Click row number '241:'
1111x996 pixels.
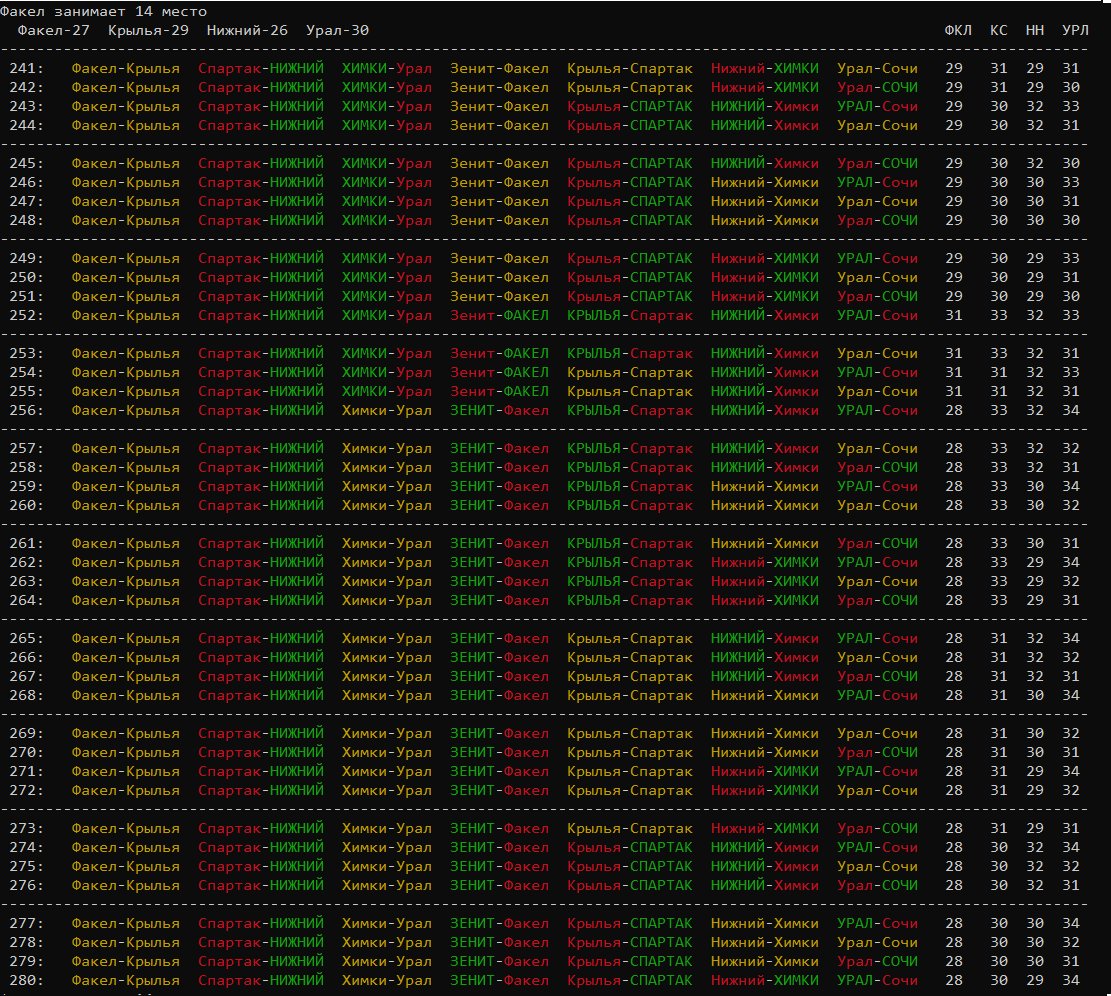(26, 69)
